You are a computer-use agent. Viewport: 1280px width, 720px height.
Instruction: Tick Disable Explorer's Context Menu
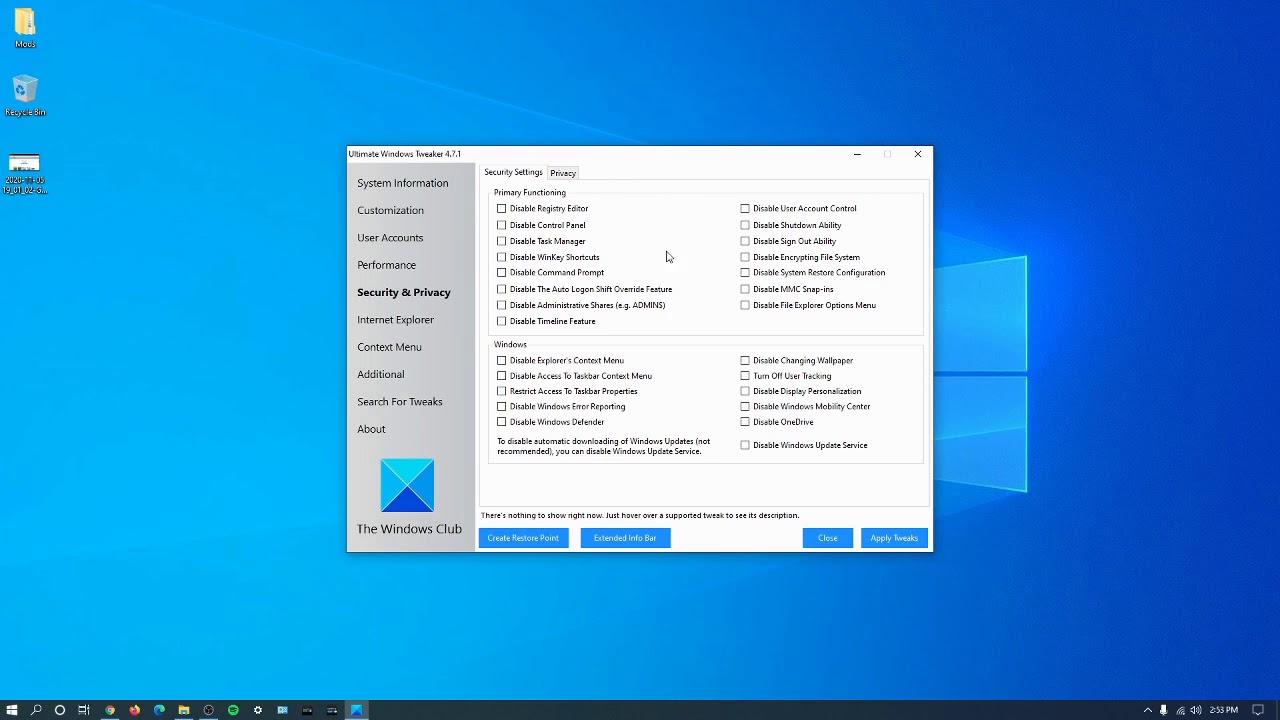(502, 360)
